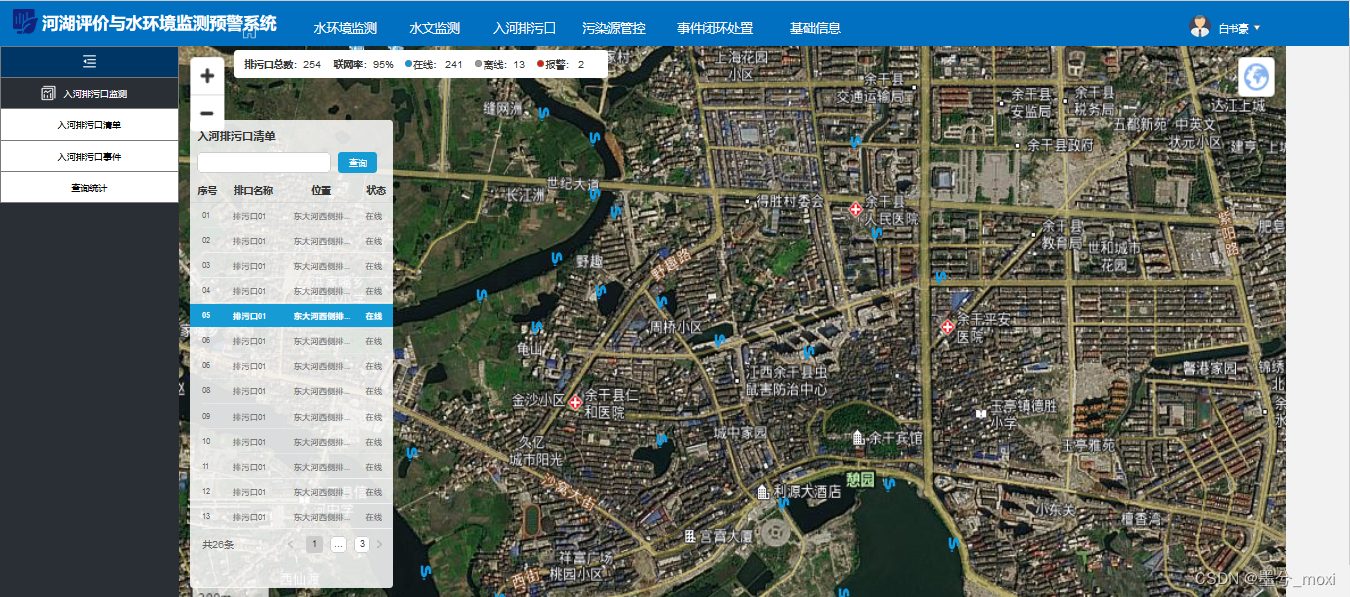This screenshot has width=1350, height=597.
Task: Select 入河排污口事件 in sidebar
Action: pos(89,156)
